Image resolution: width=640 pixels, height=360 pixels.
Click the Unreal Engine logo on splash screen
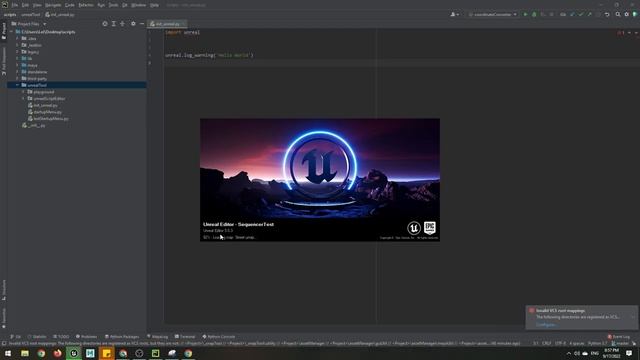coord(413,228)
